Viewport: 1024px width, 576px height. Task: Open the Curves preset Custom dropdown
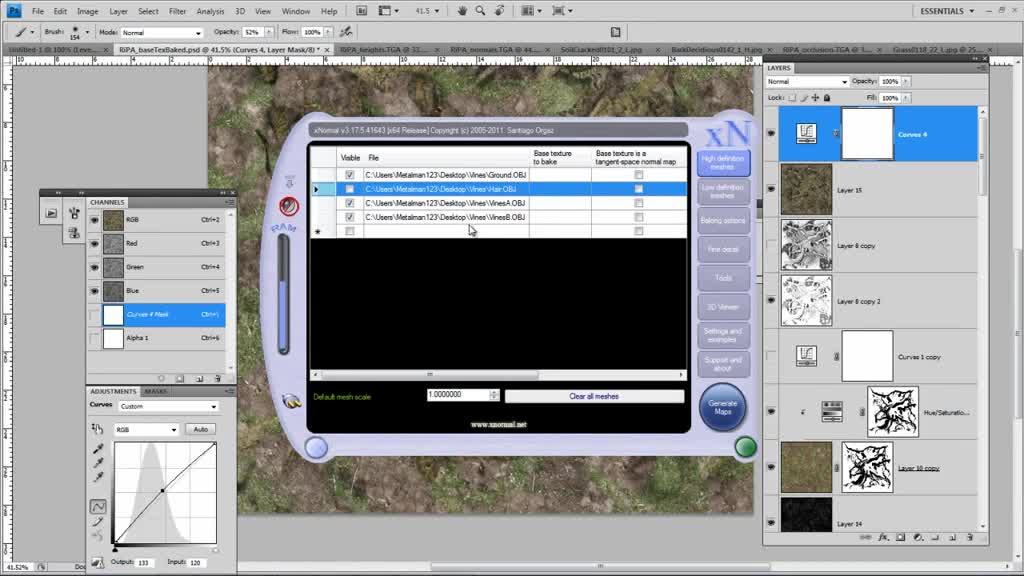[x=168, y=406]
